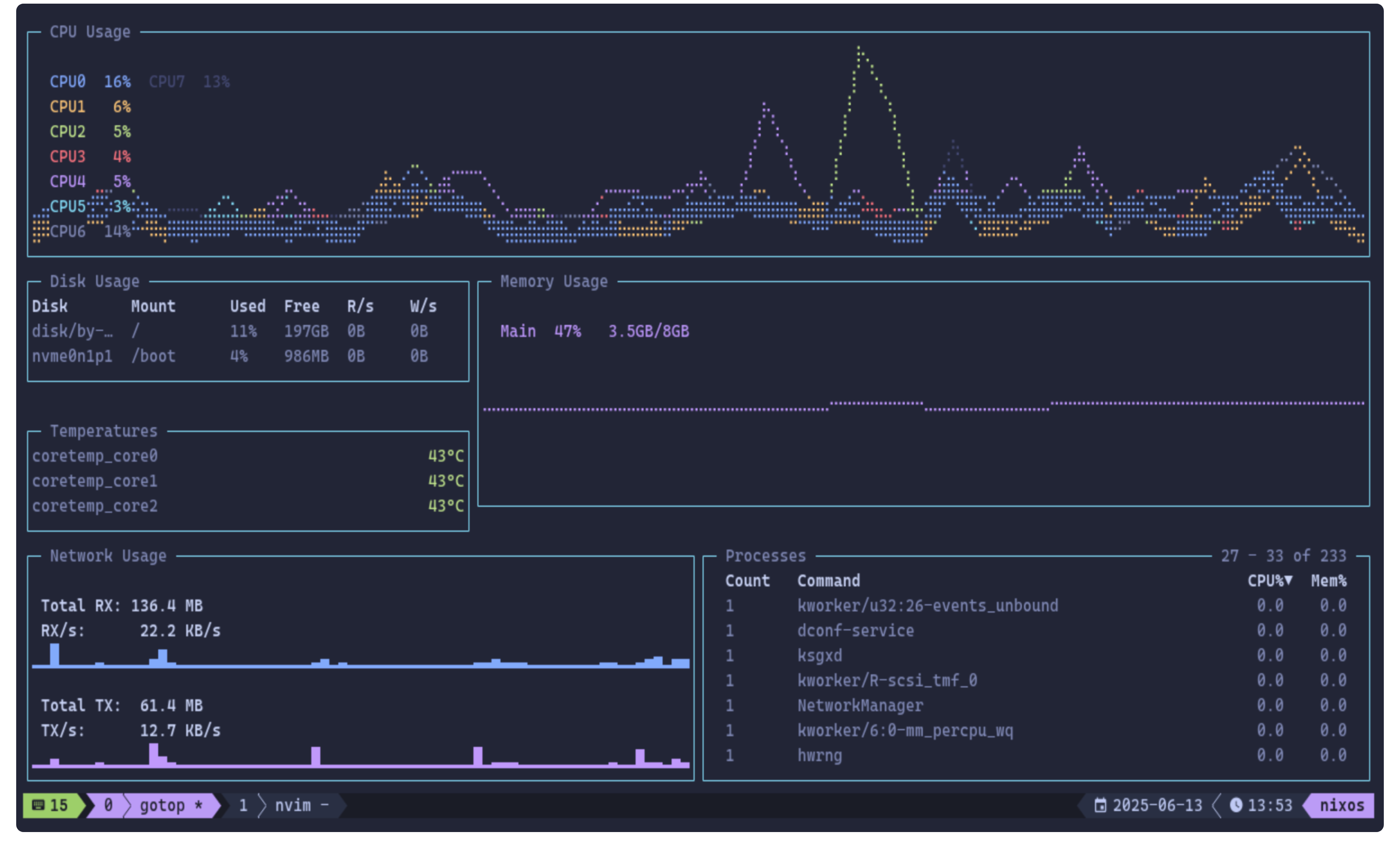Click the clock icon beside 13:53
This screenshot has width=1400, height=860.
click(x=1236, y=805)
